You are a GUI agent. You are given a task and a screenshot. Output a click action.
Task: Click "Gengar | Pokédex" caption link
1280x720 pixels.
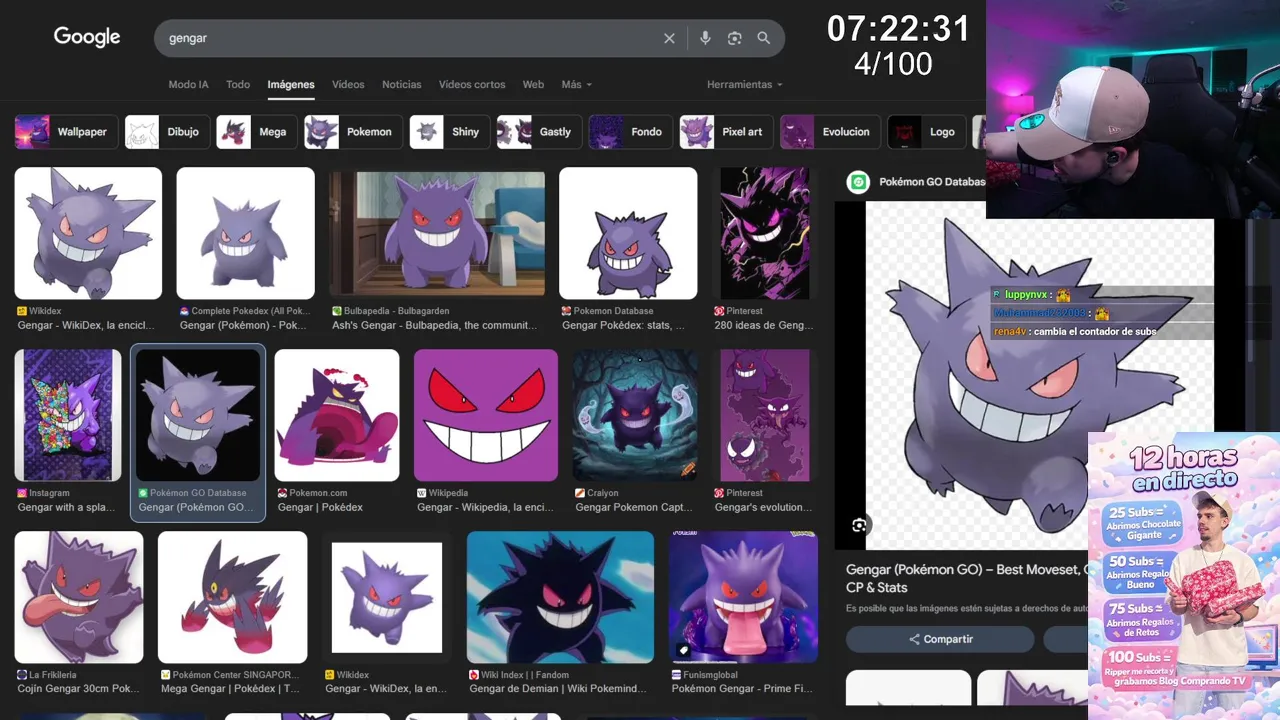tap(320, 507)
